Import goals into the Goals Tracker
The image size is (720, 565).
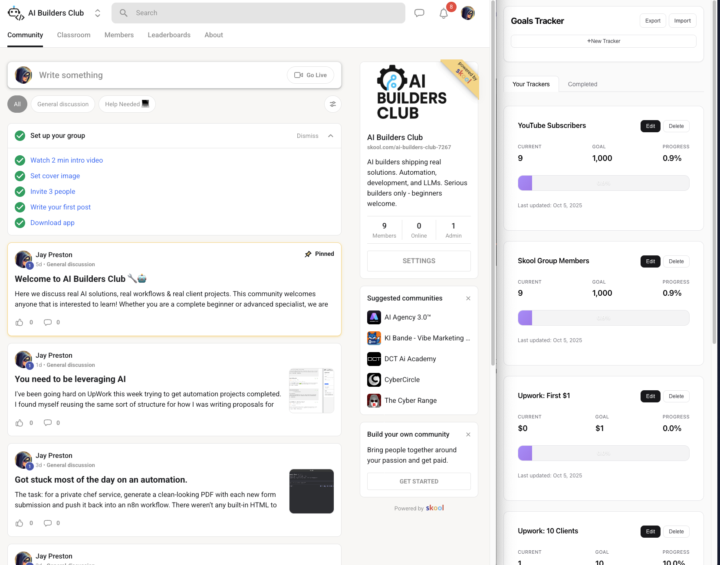tap(682, 21)
